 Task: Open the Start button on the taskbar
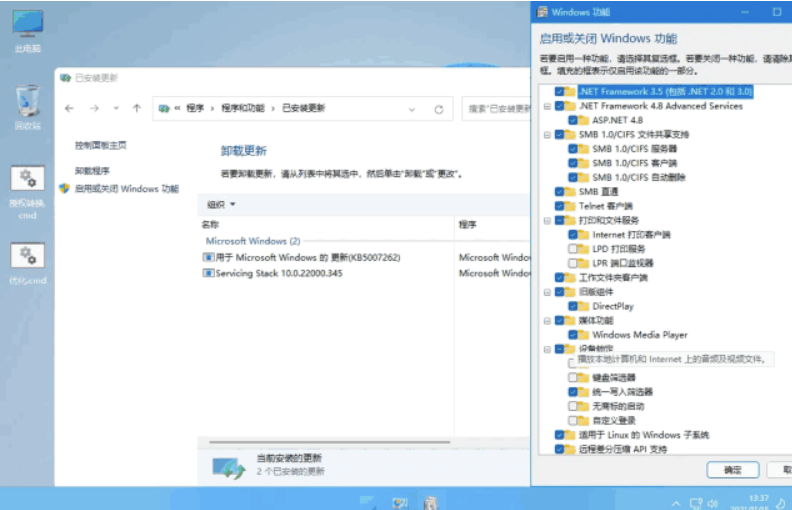click(x=368, y=502)
